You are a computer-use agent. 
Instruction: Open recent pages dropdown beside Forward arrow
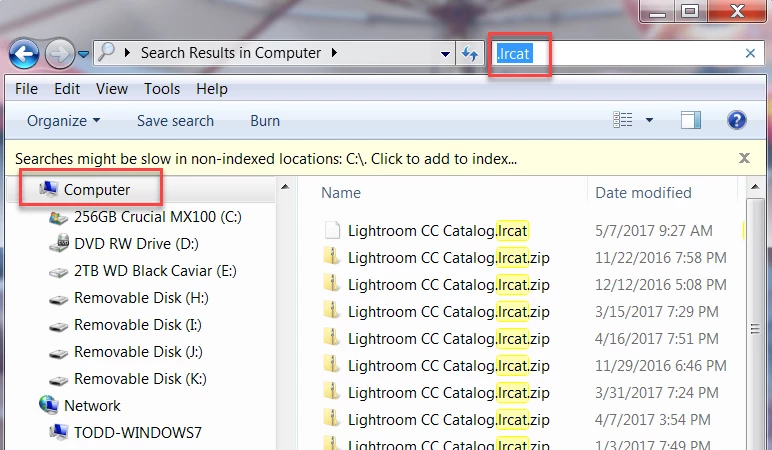84,54
